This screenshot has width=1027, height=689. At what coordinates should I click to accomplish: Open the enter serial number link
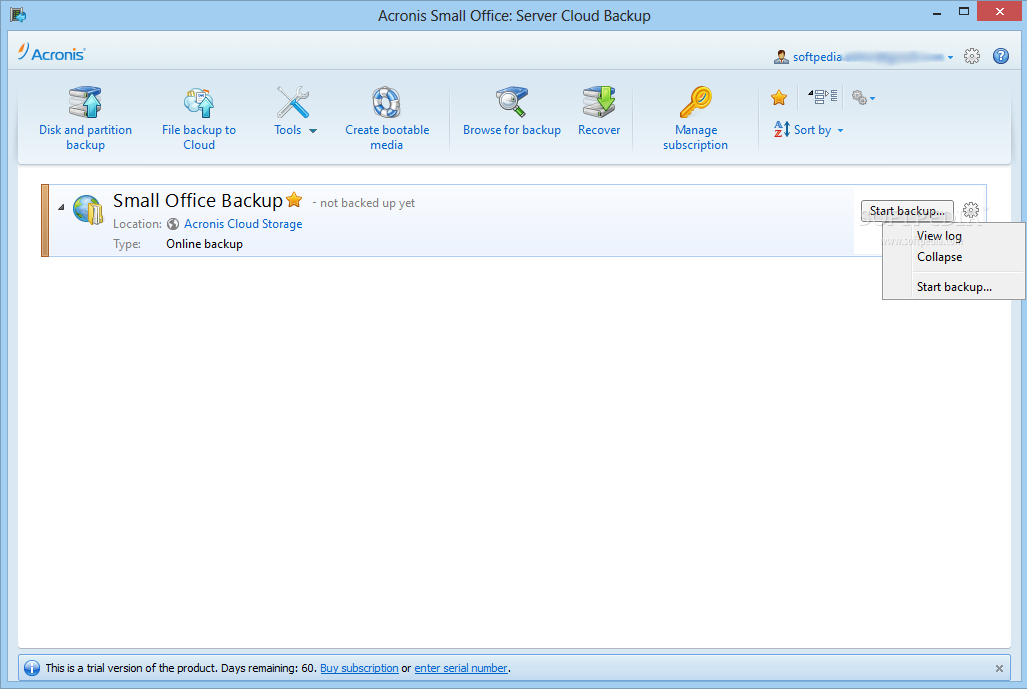pos(461,668)
